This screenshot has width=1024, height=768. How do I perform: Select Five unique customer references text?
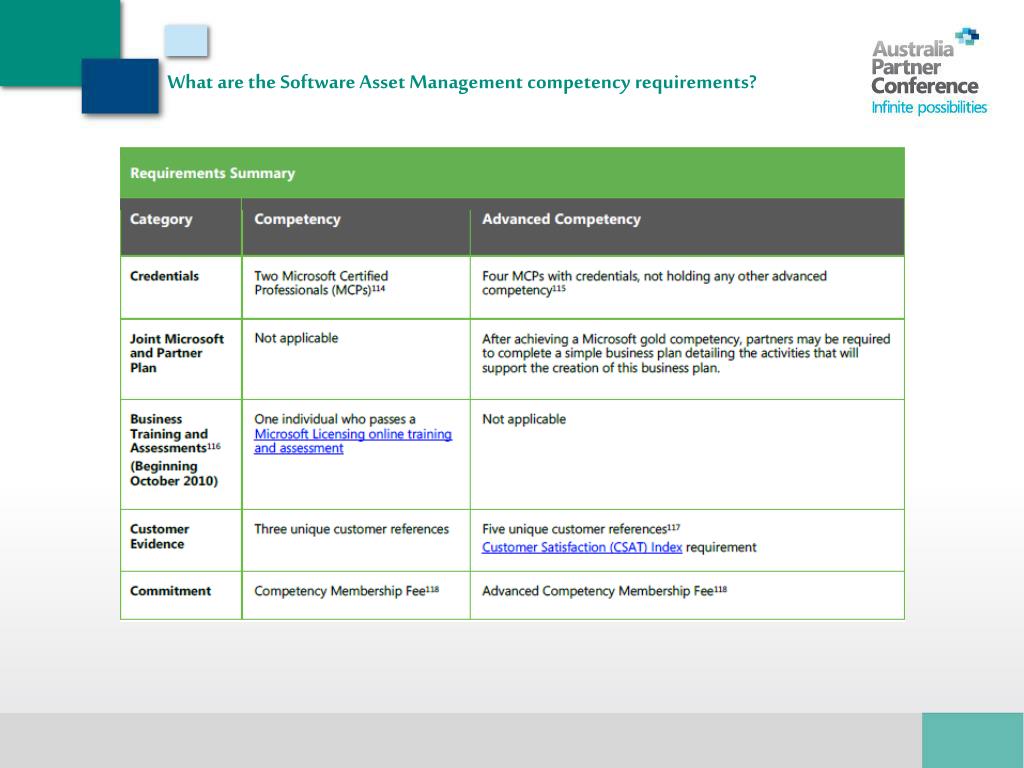click(x=581, y=529)
